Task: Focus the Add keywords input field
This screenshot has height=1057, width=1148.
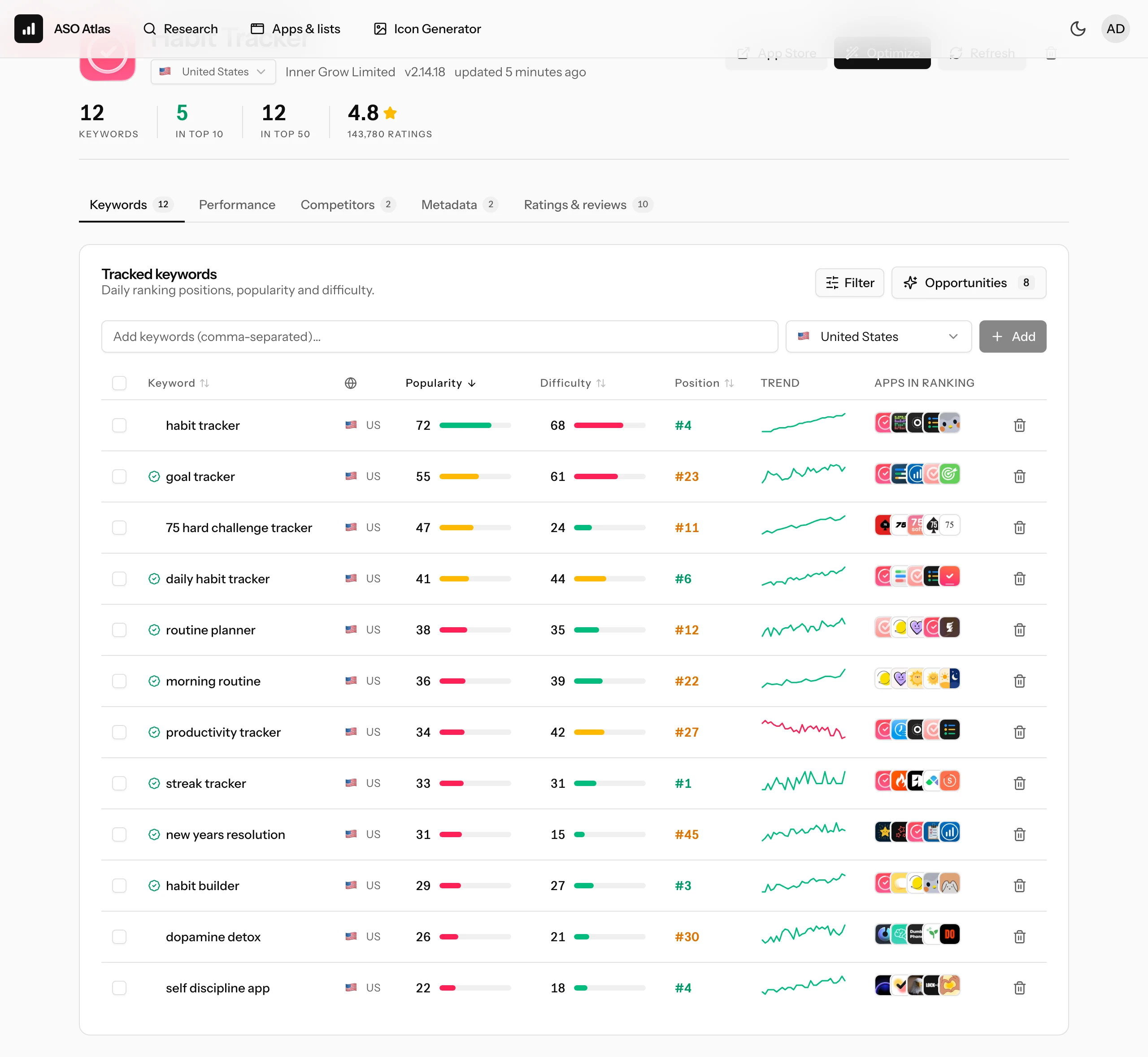Action: 439,337
